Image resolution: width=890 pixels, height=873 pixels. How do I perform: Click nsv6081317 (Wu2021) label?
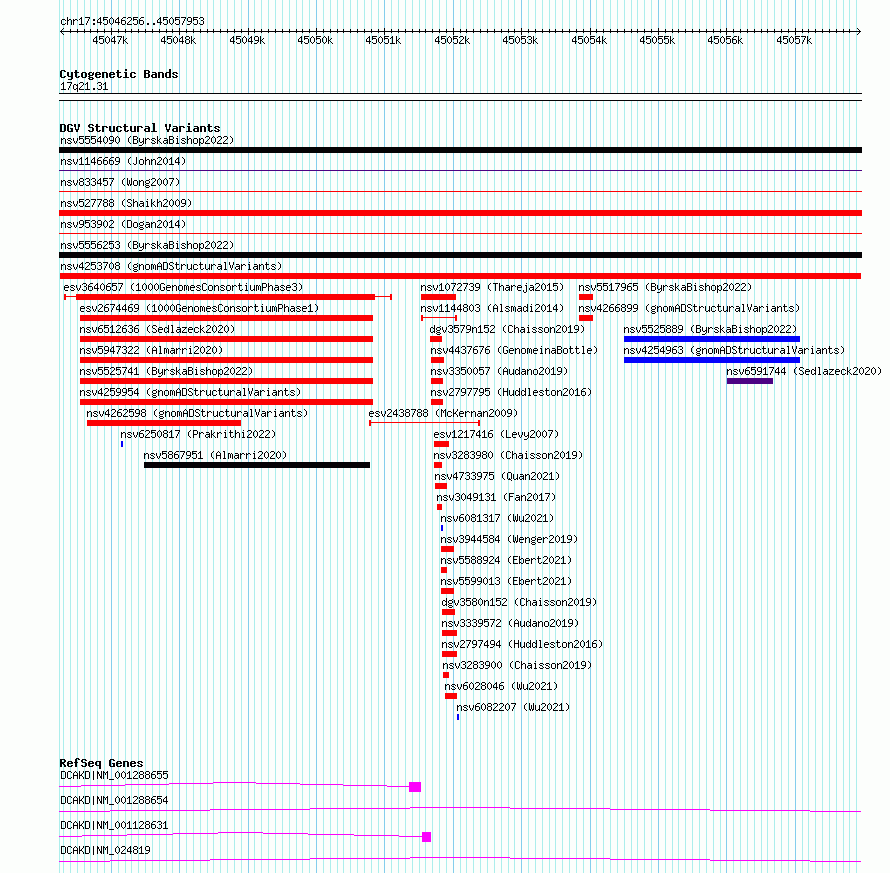(x=497, y=518)
